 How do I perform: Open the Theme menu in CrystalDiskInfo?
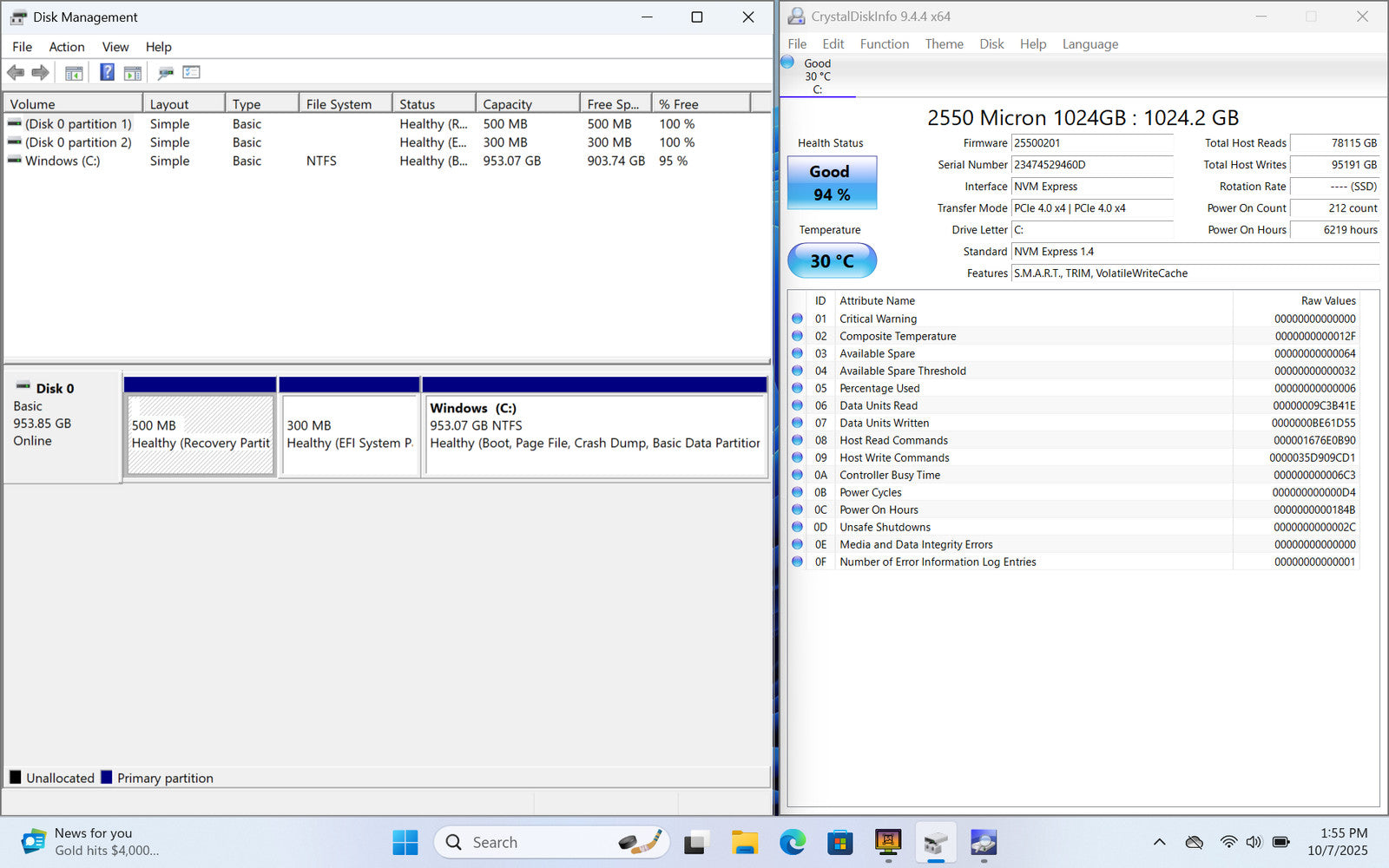click(944, 44)
